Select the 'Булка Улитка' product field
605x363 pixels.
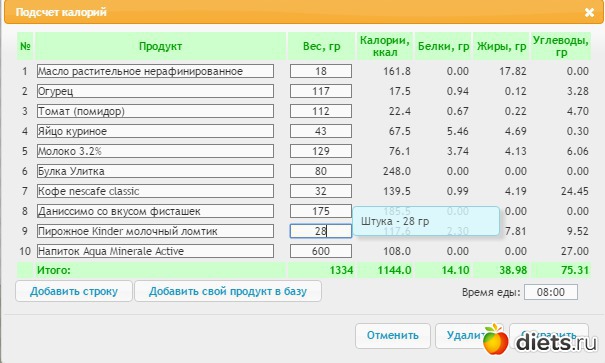tap(155, 171)
